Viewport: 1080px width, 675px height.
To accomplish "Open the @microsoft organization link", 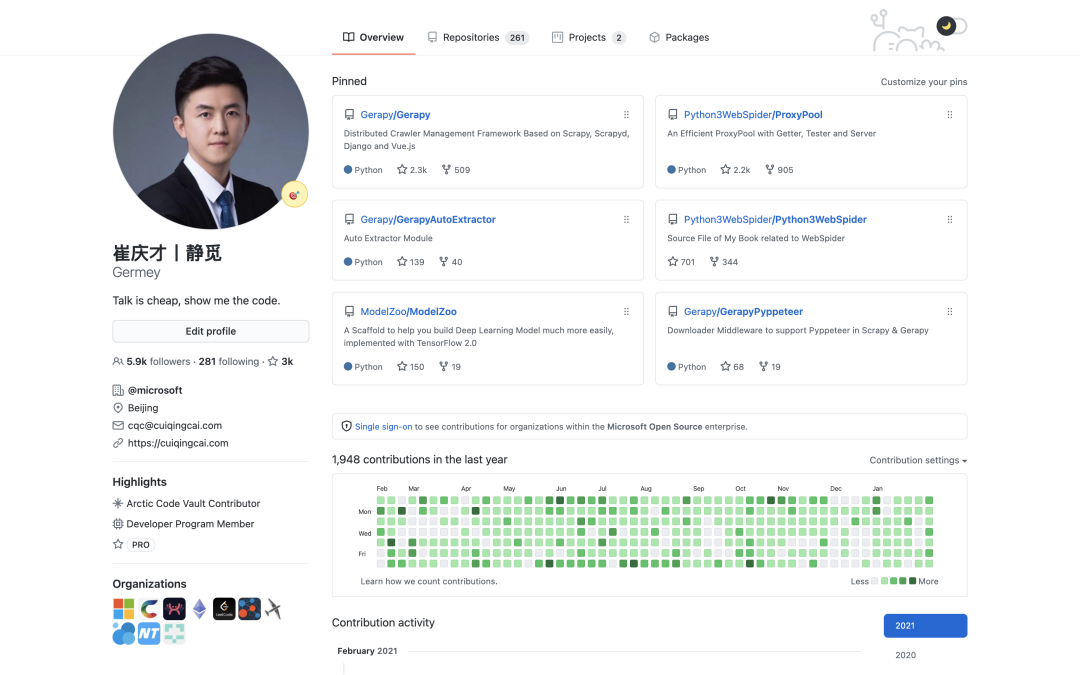I will [x=155, y=391].
